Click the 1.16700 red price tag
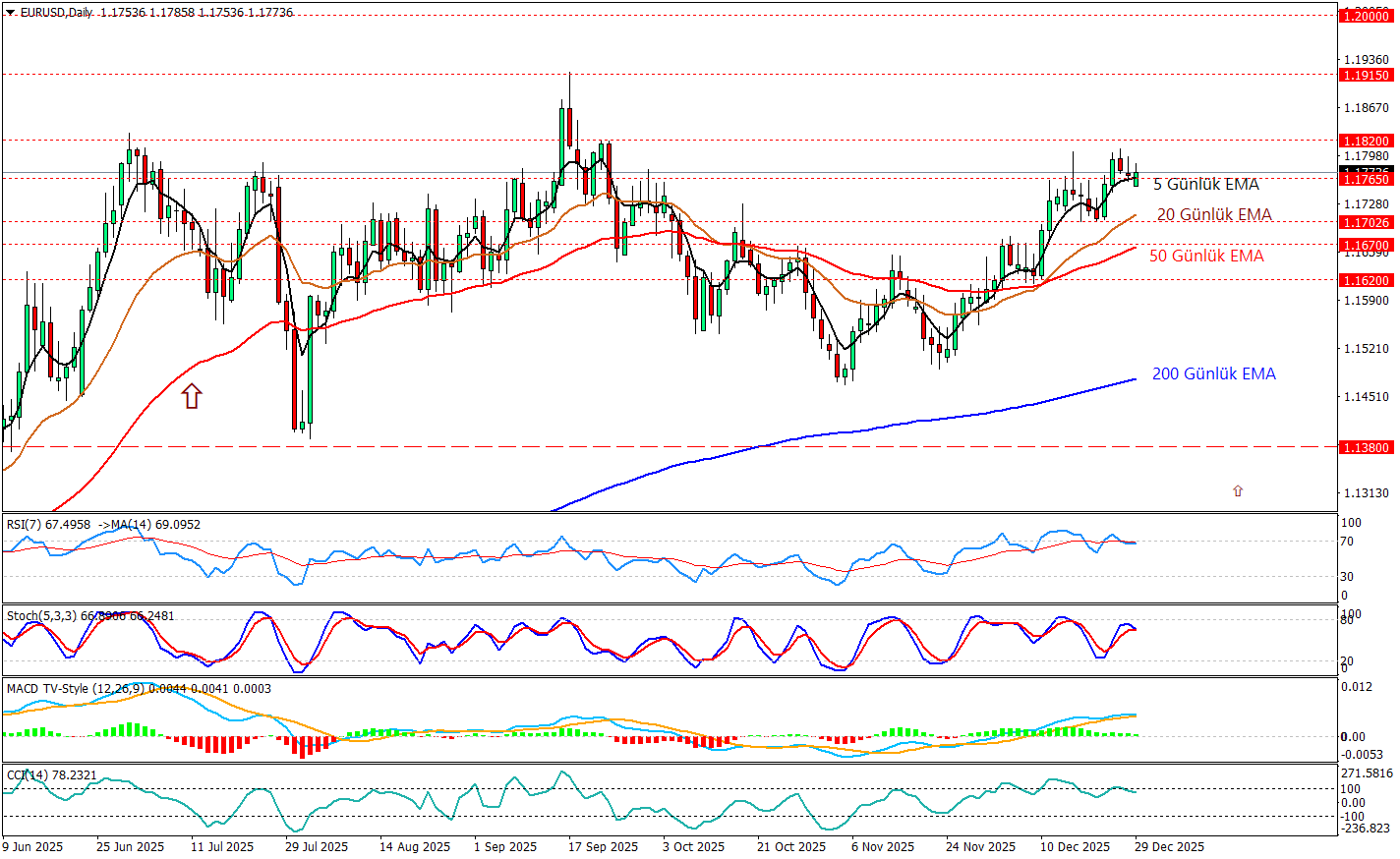 click(1367, 245)
